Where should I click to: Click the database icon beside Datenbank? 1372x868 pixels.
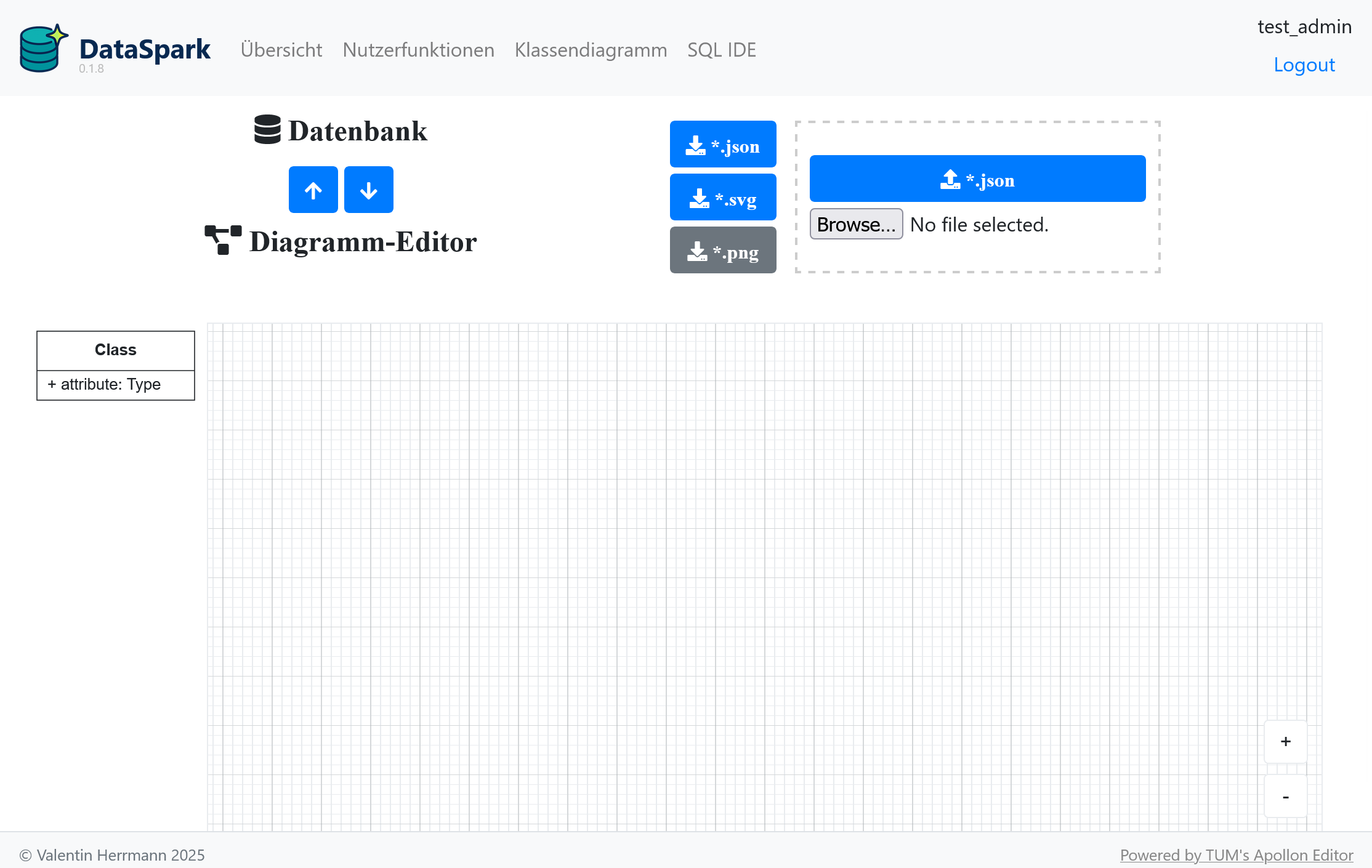(x=267, y=129)
